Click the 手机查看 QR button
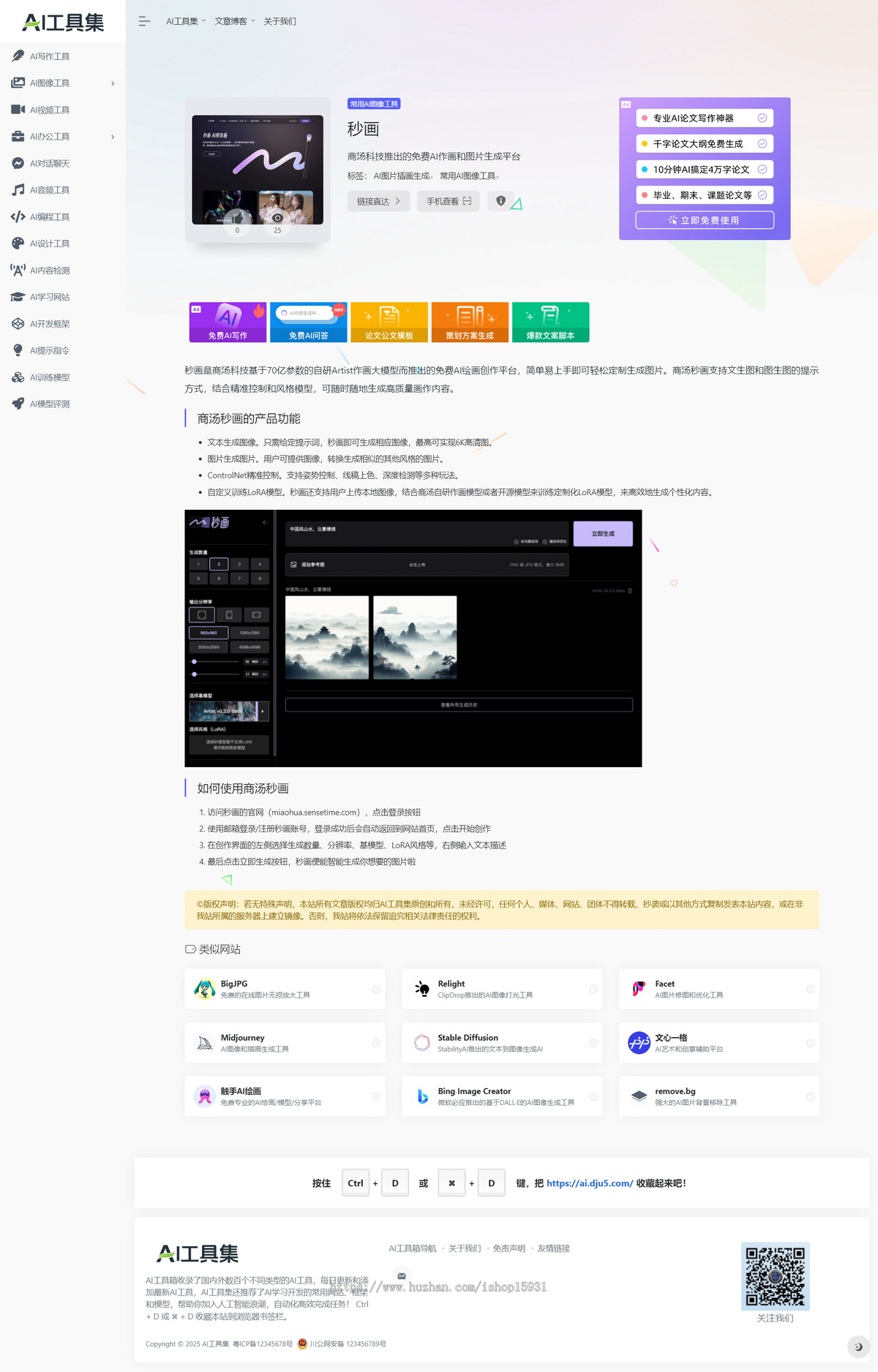 (449, 201)
